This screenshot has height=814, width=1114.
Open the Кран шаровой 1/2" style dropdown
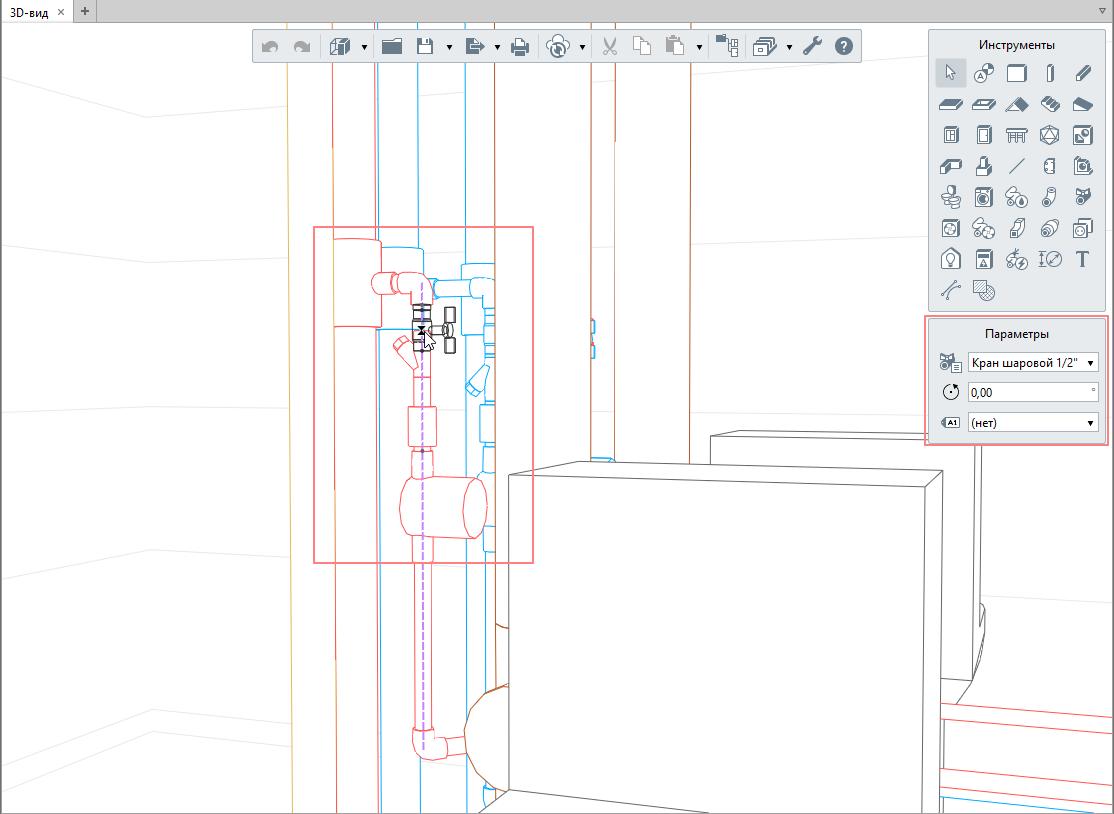(x=1033, y=362)
